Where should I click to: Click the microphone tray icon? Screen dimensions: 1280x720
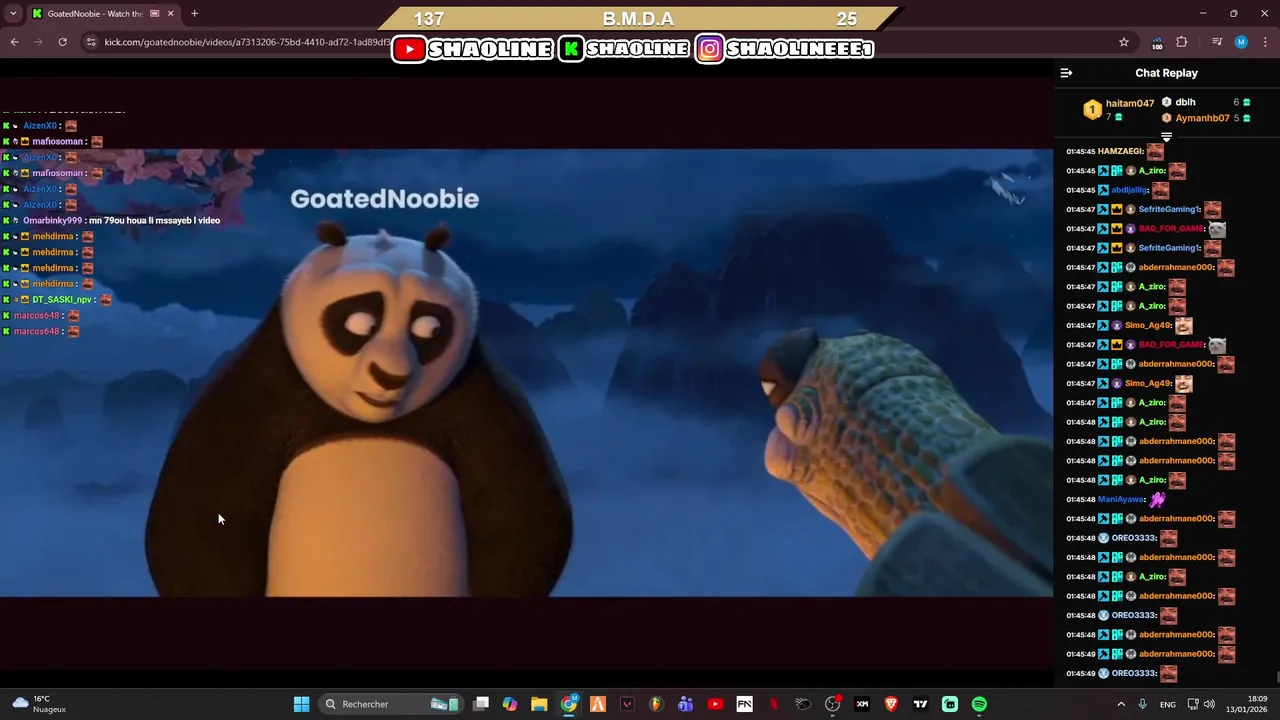coord(1142,704)
